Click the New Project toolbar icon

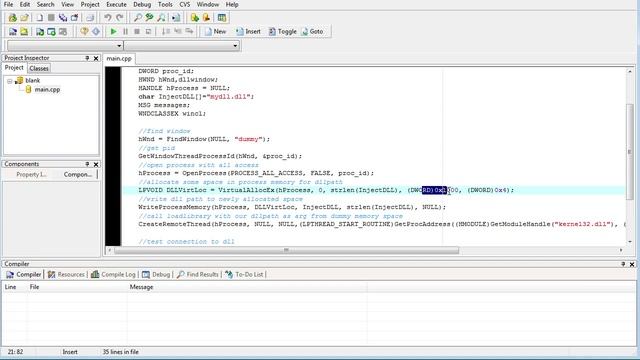(x=13, y=18)
